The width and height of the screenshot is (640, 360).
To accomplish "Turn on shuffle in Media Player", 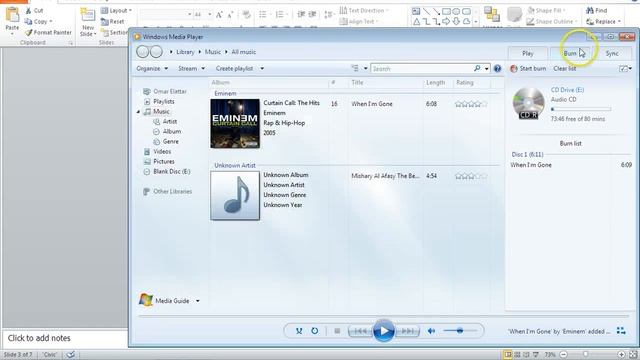I will coord(299,331).
